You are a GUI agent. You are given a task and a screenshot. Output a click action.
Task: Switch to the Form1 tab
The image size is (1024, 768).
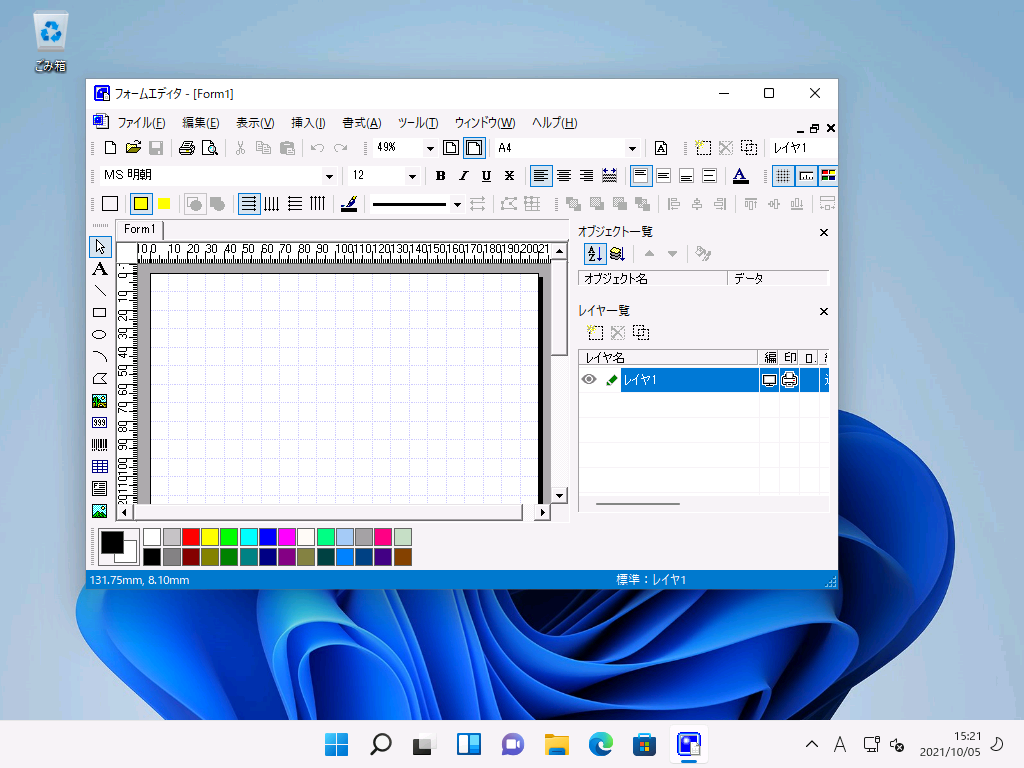tap(140, 229)
